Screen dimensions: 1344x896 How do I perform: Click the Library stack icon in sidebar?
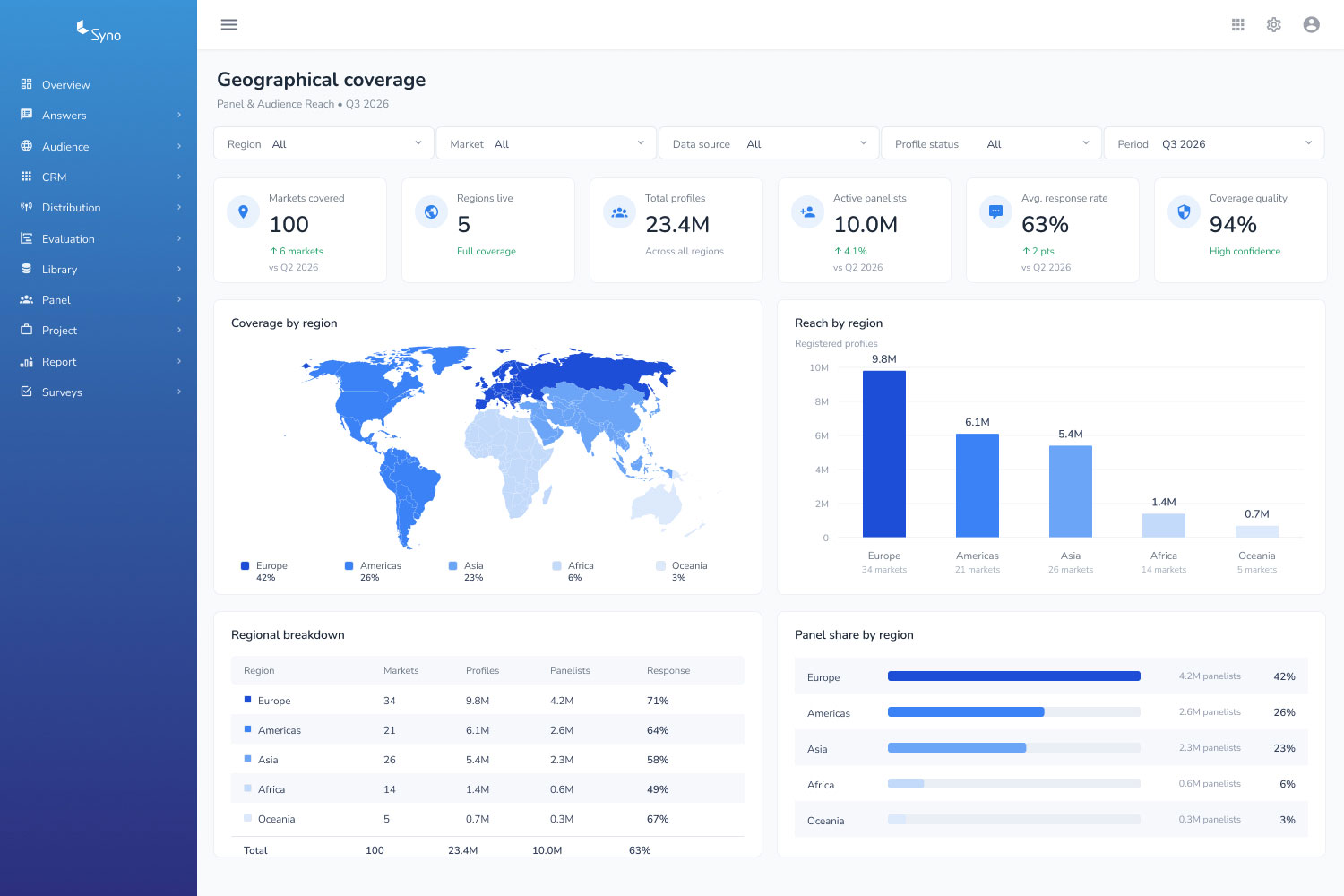tap(27, 269)
